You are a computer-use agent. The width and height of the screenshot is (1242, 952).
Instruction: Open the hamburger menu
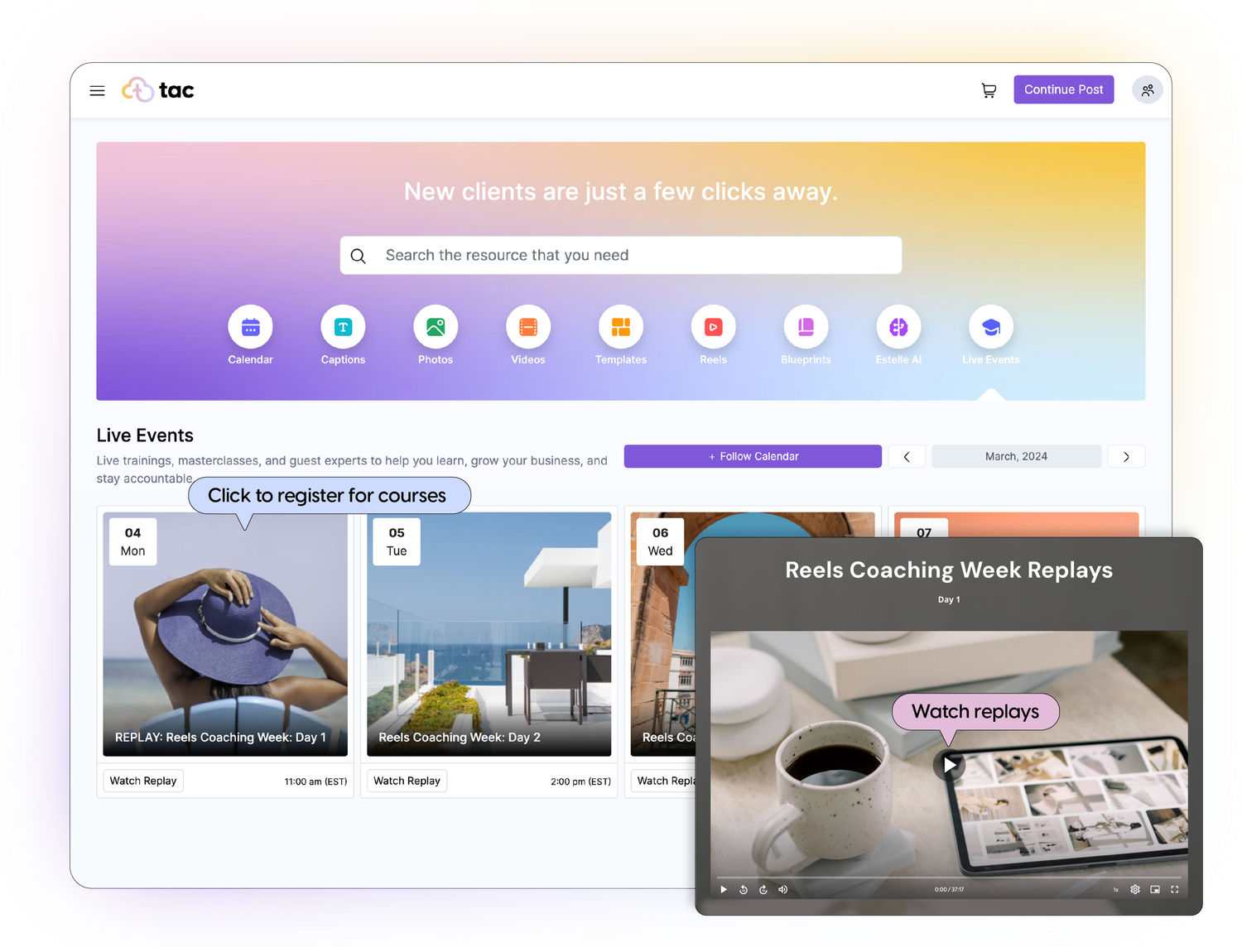pyautogui.click(x=97, y=90)
